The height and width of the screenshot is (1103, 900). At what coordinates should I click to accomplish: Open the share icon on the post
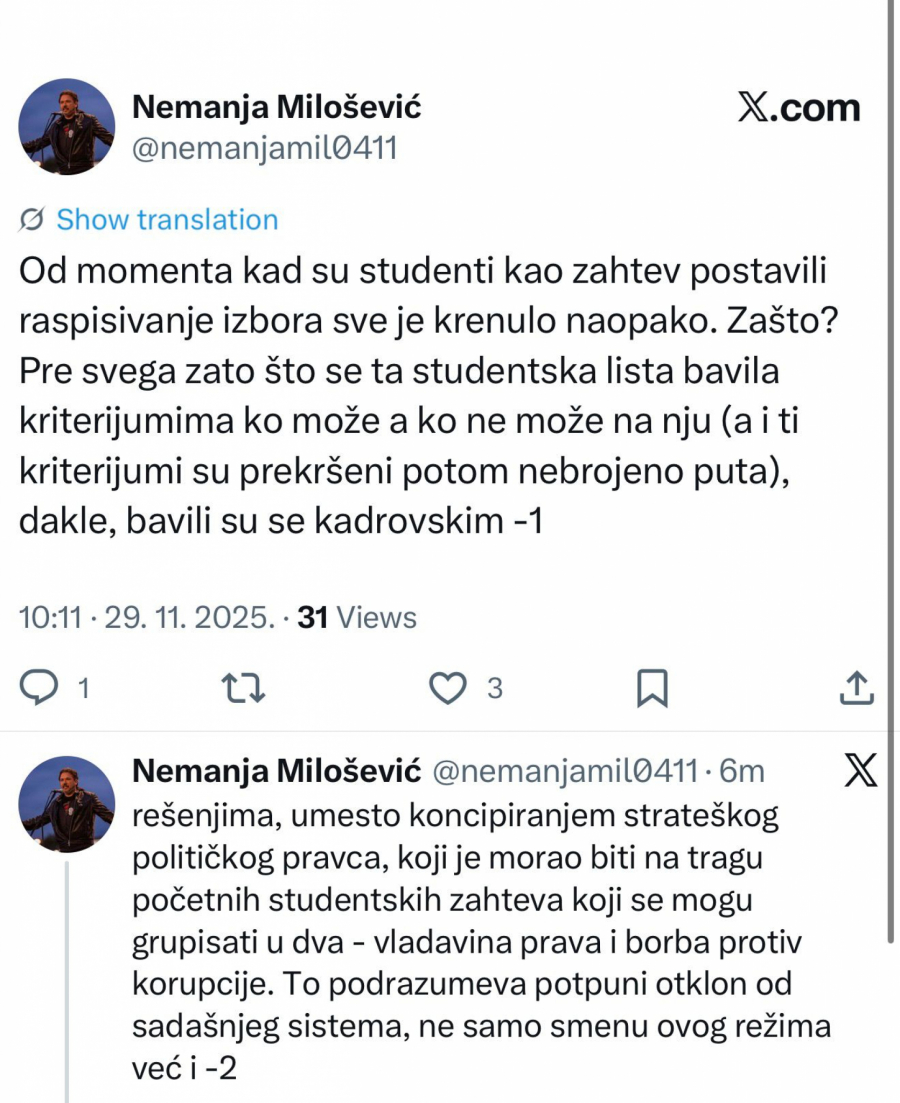856,688
